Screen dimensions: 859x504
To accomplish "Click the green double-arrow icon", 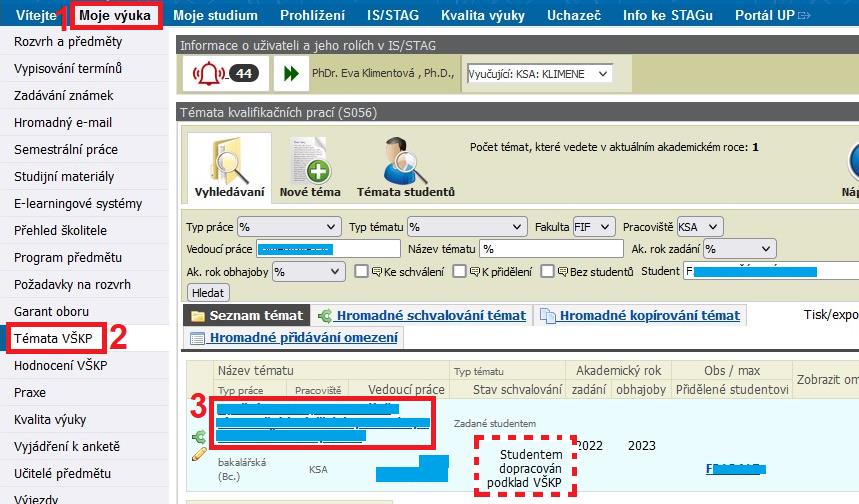I will pos(291,74).
